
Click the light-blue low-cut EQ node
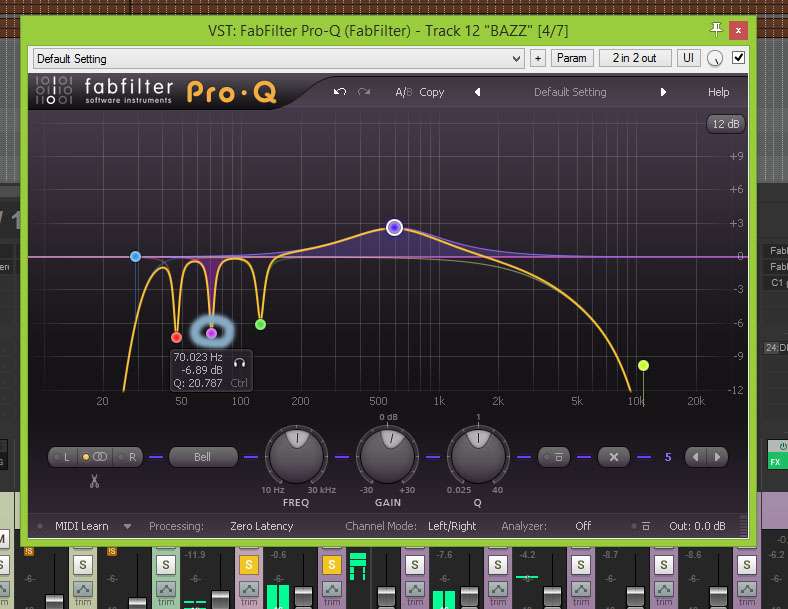(135, 257)
